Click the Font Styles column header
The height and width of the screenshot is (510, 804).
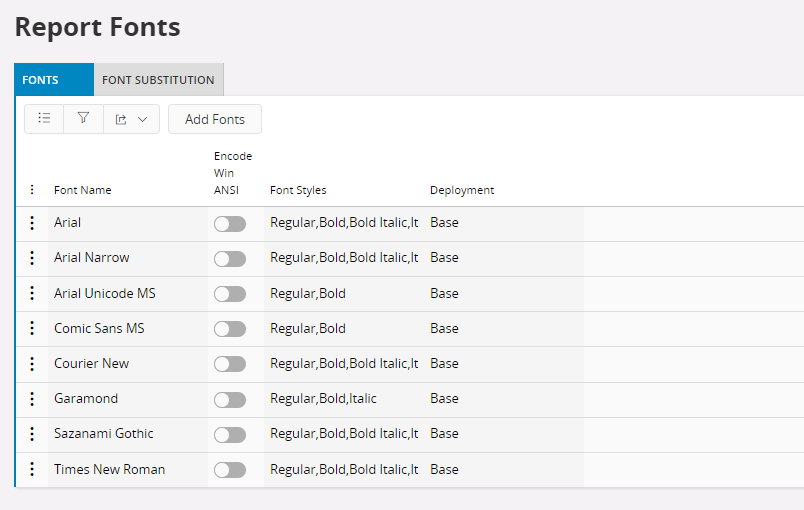point(298,190)
